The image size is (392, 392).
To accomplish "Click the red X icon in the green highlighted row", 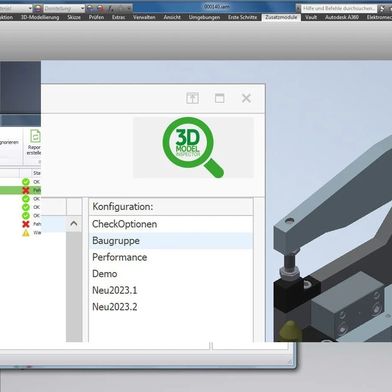I will pos(26,190).
